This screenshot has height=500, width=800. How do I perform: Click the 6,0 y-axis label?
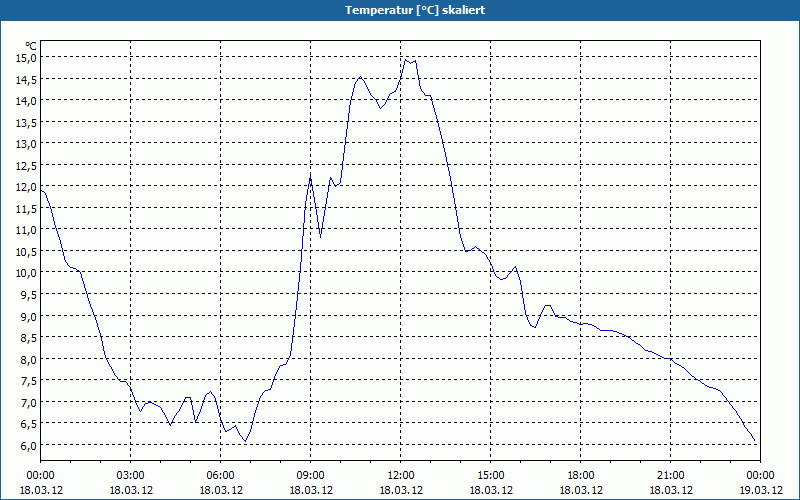(x=29, y=445)
